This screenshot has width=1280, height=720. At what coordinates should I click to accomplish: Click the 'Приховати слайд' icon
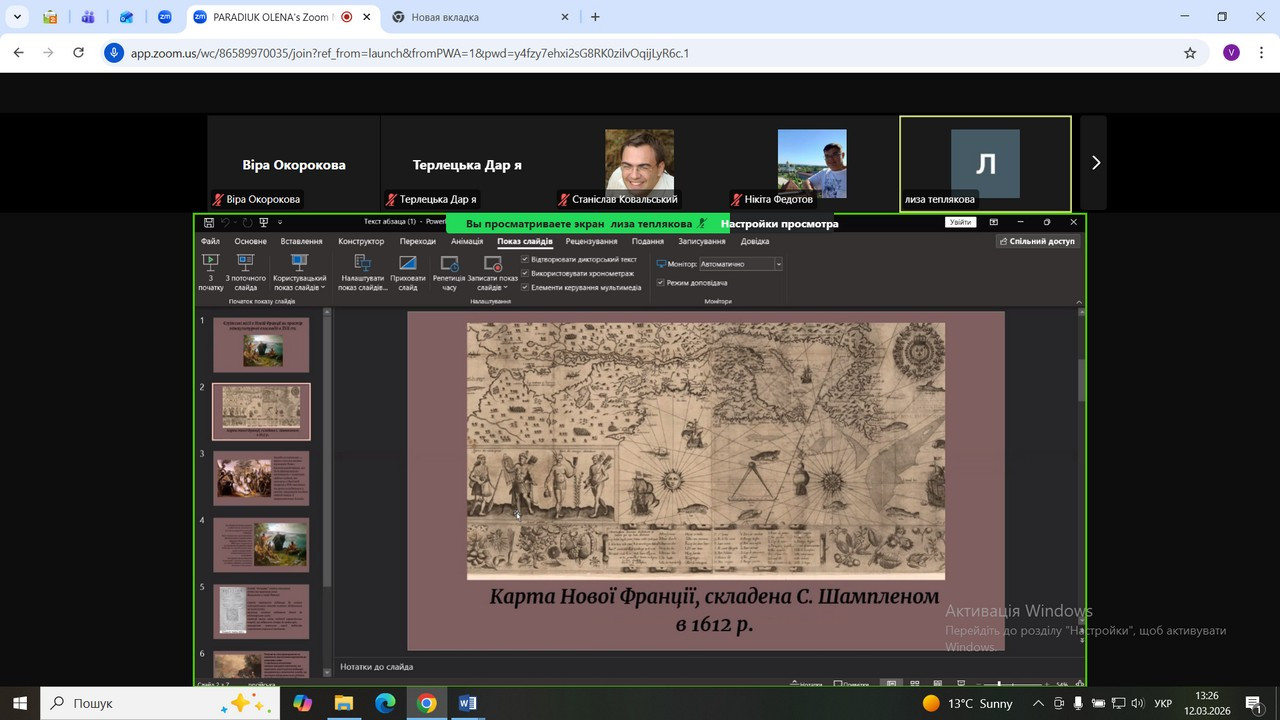pyautogui.click(x=407, y=264)
